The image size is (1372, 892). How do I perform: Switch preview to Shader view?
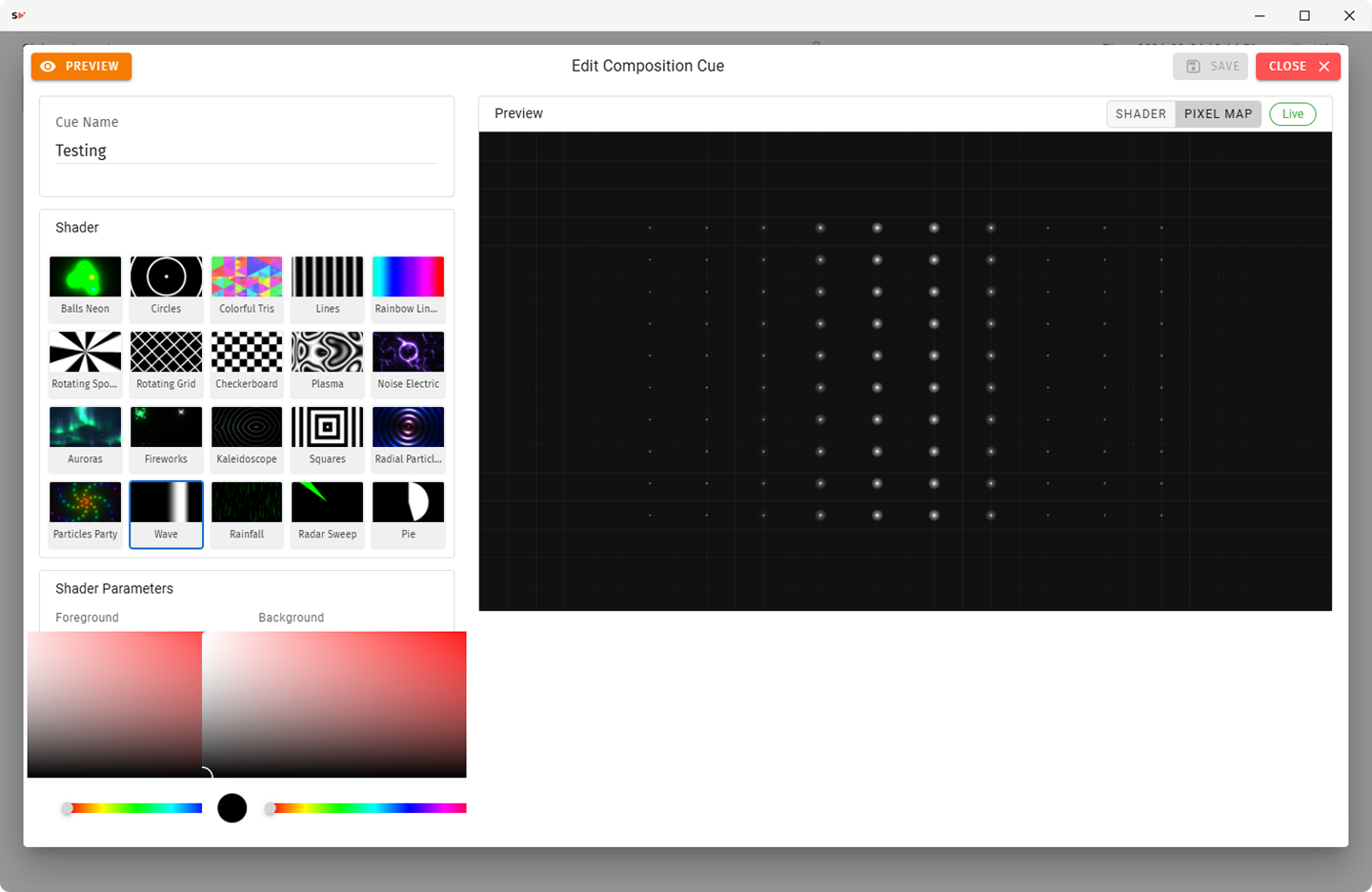point(1140,114)
